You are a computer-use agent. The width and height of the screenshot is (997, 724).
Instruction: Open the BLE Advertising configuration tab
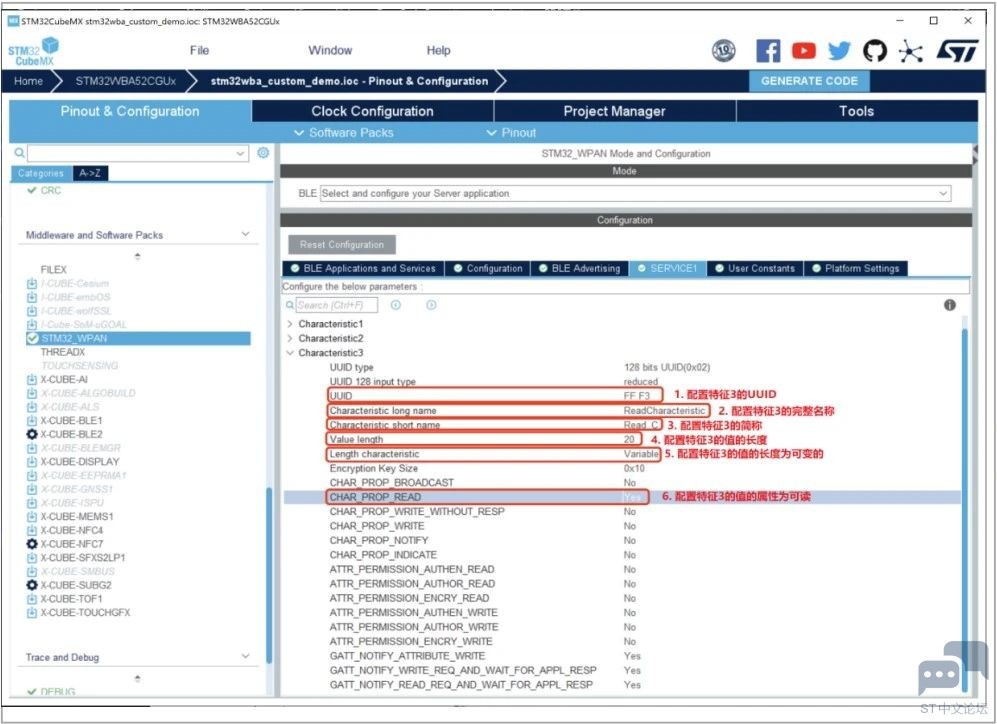[x=580, y=268]
